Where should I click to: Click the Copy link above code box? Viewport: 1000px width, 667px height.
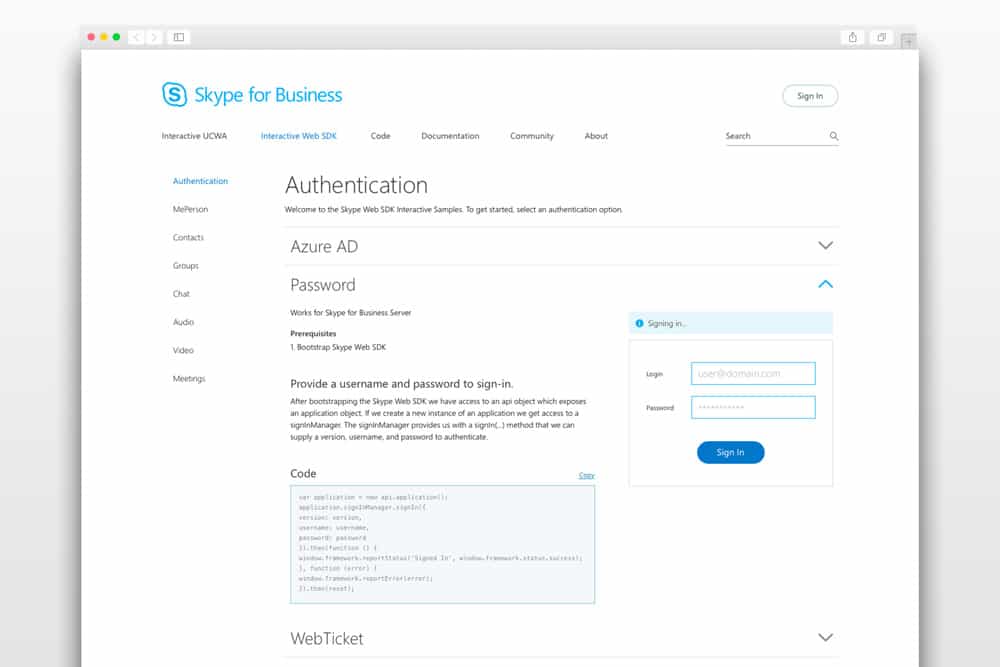pyautogui.click(x=587, y=476)
